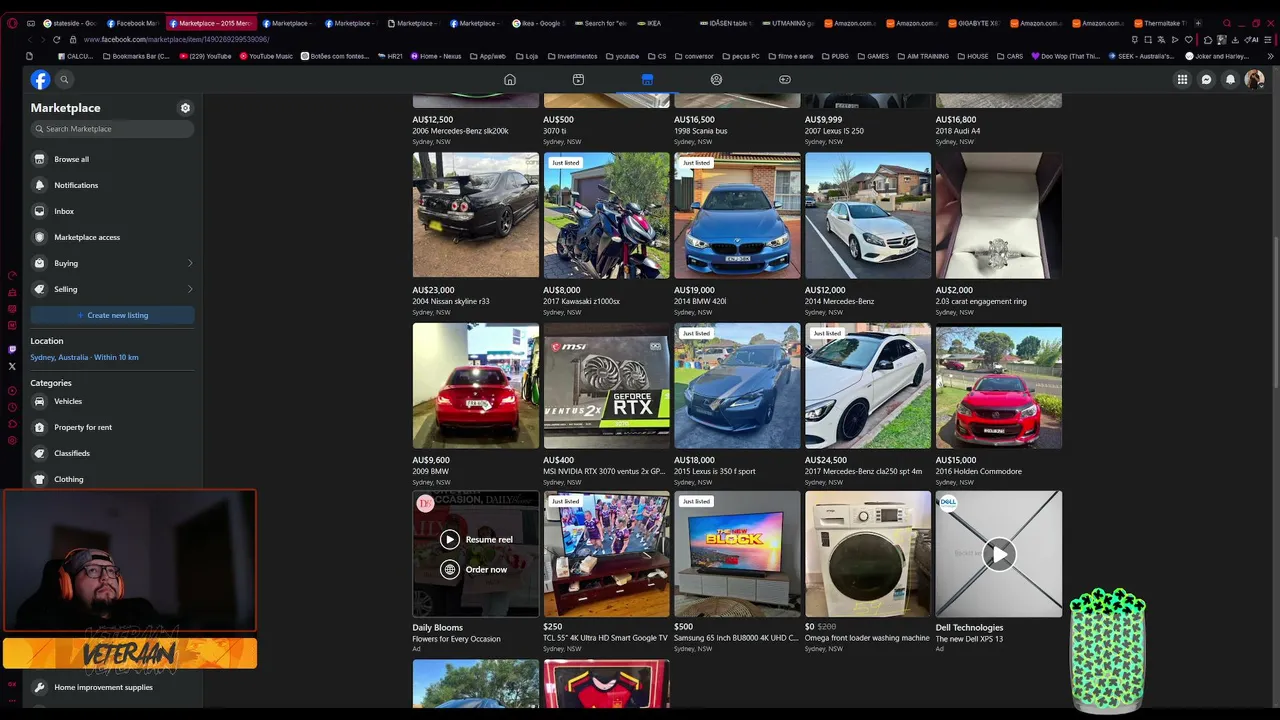Open X from the Opera sidebar
The width and height of the screenshot is (1280, 720).
tap(12, 366)
